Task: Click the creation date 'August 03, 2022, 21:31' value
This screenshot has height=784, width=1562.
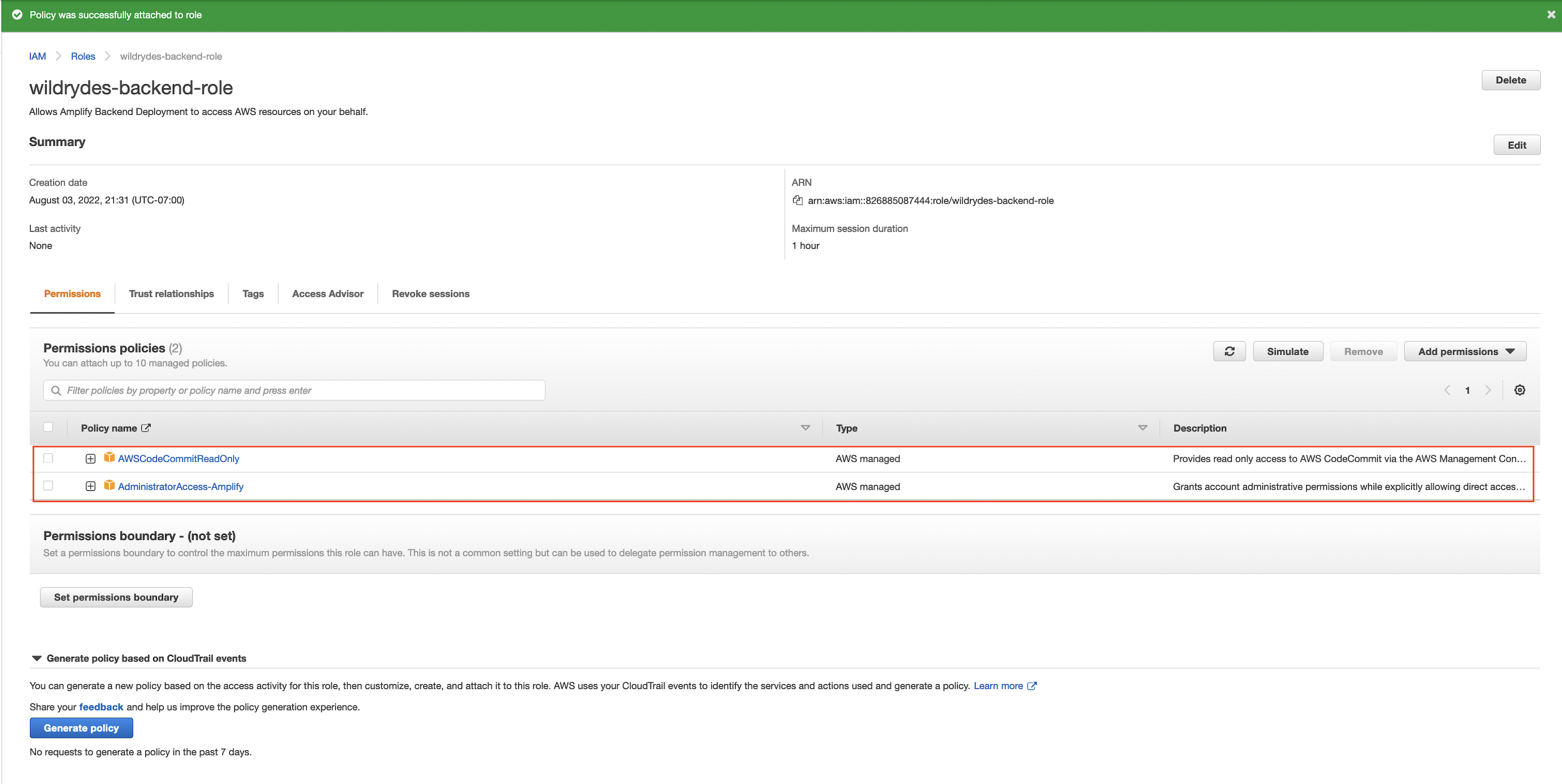Action: pos(107,200)
